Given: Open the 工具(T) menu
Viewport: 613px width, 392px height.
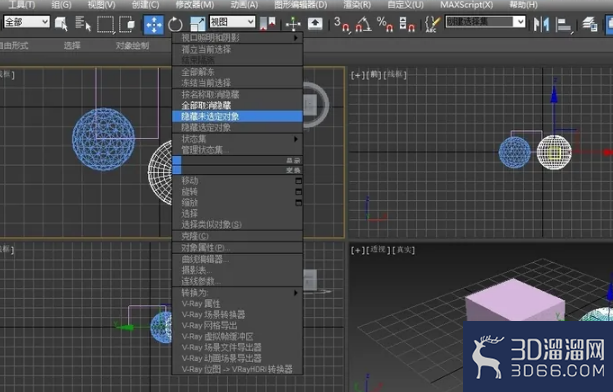Looking at the screenshot, I should 22,5.
